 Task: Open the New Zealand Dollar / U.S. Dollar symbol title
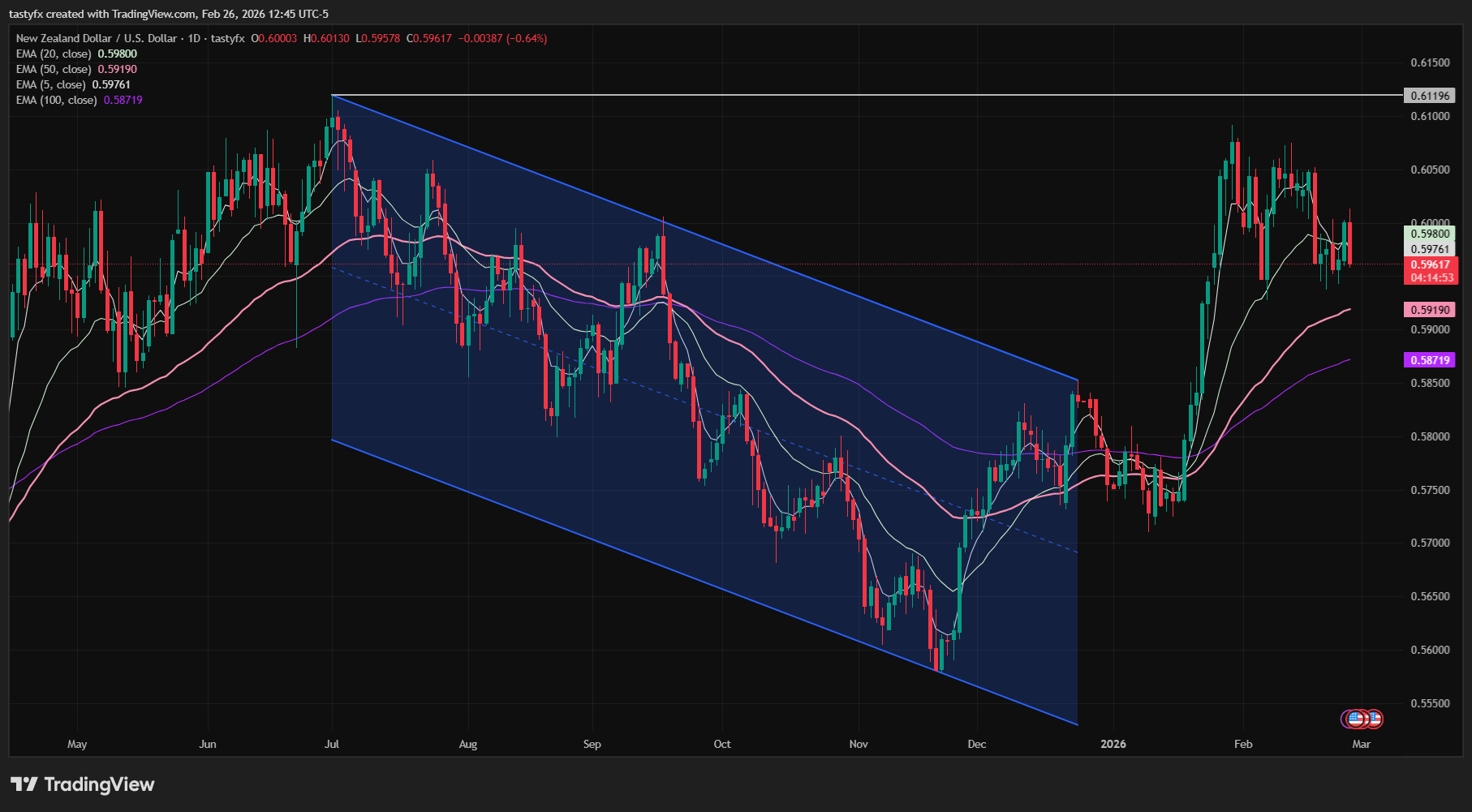point(97,38)
